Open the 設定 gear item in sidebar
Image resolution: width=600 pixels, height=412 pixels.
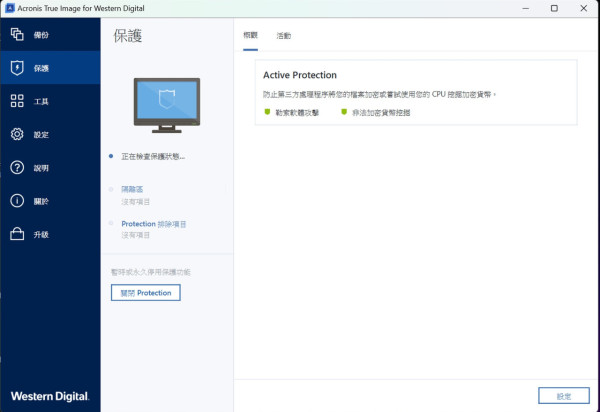50,134
